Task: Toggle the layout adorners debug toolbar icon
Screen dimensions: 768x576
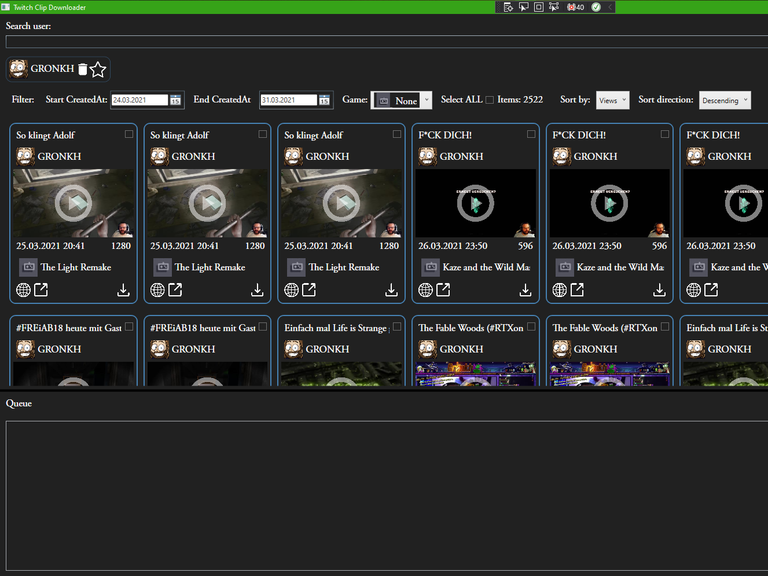Action: pos(539,7)
